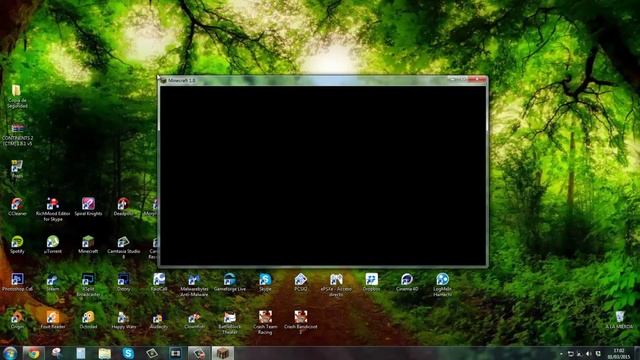Click the Audacity desktop shortcut
This screenshot has height=360, width=640.
[159, 320]
